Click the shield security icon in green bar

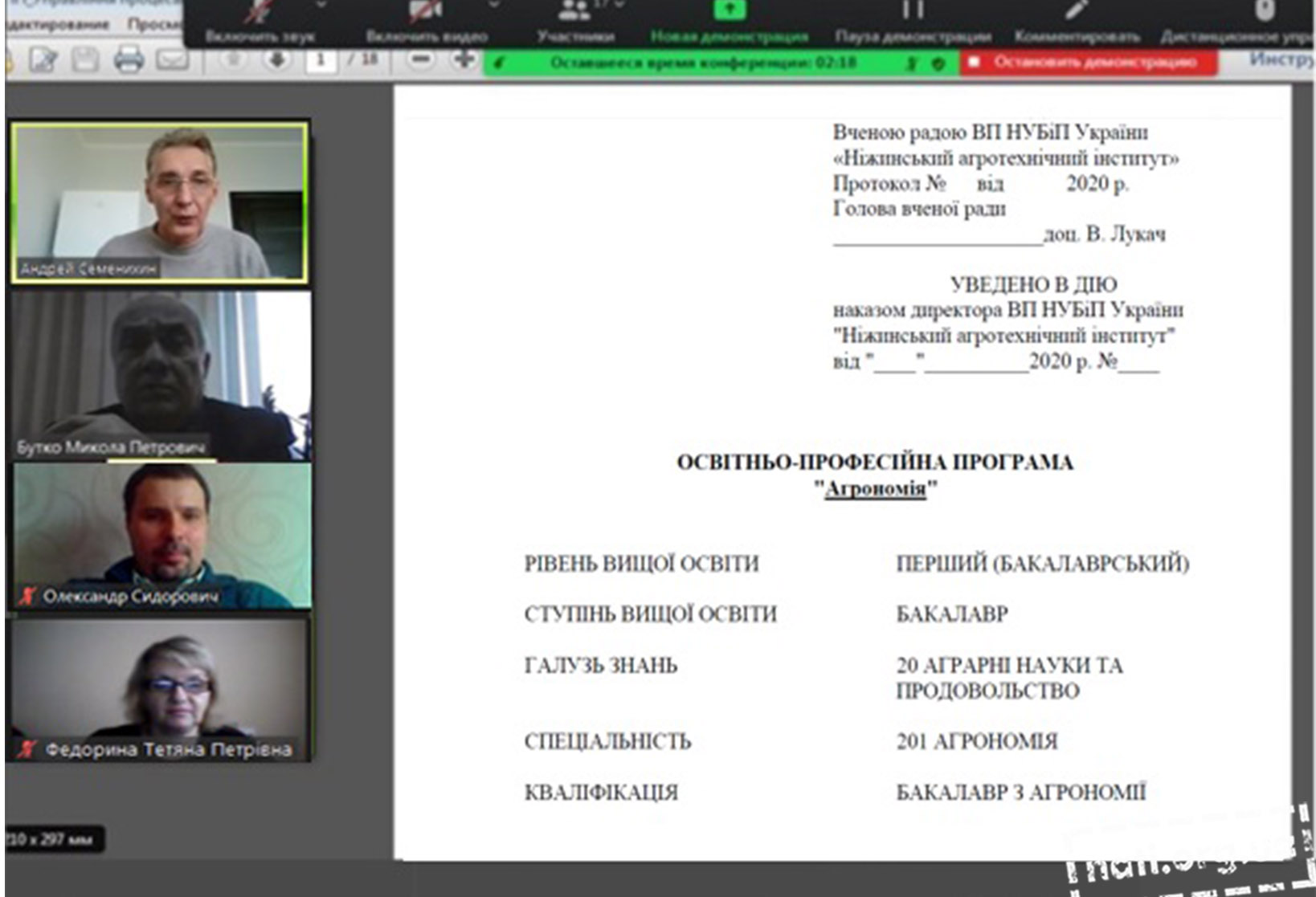tap(938, 63)
